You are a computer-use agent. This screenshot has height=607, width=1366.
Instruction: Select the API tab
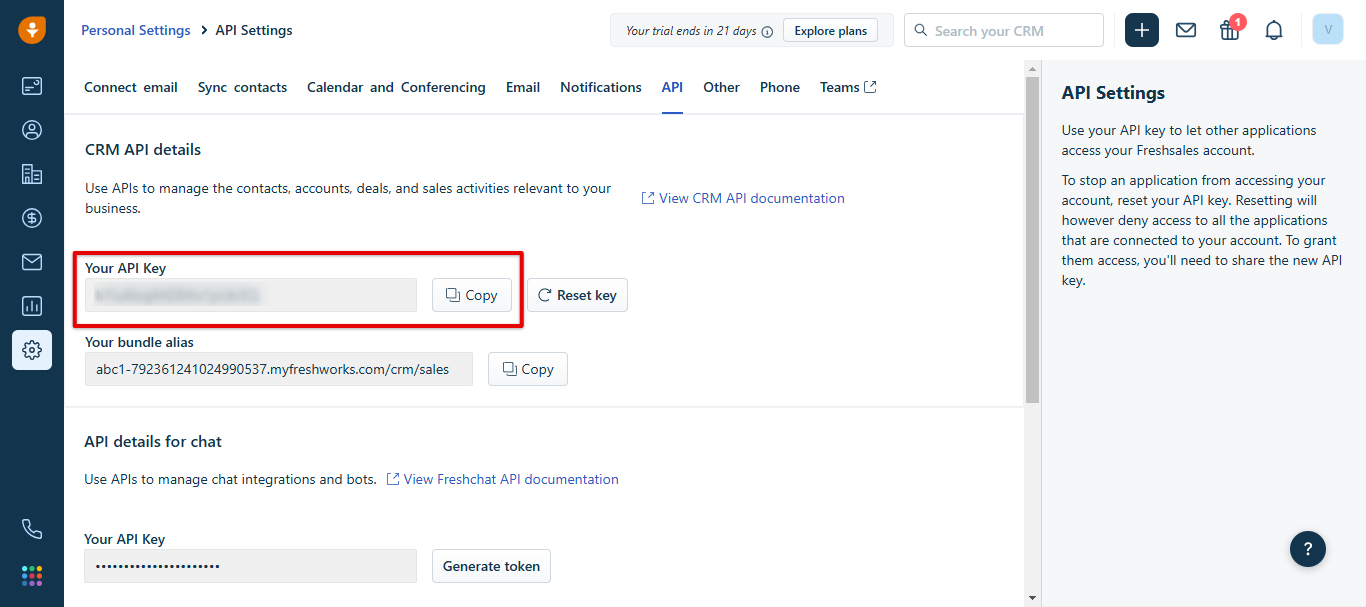pyautogui.click(x=672, y=87)
